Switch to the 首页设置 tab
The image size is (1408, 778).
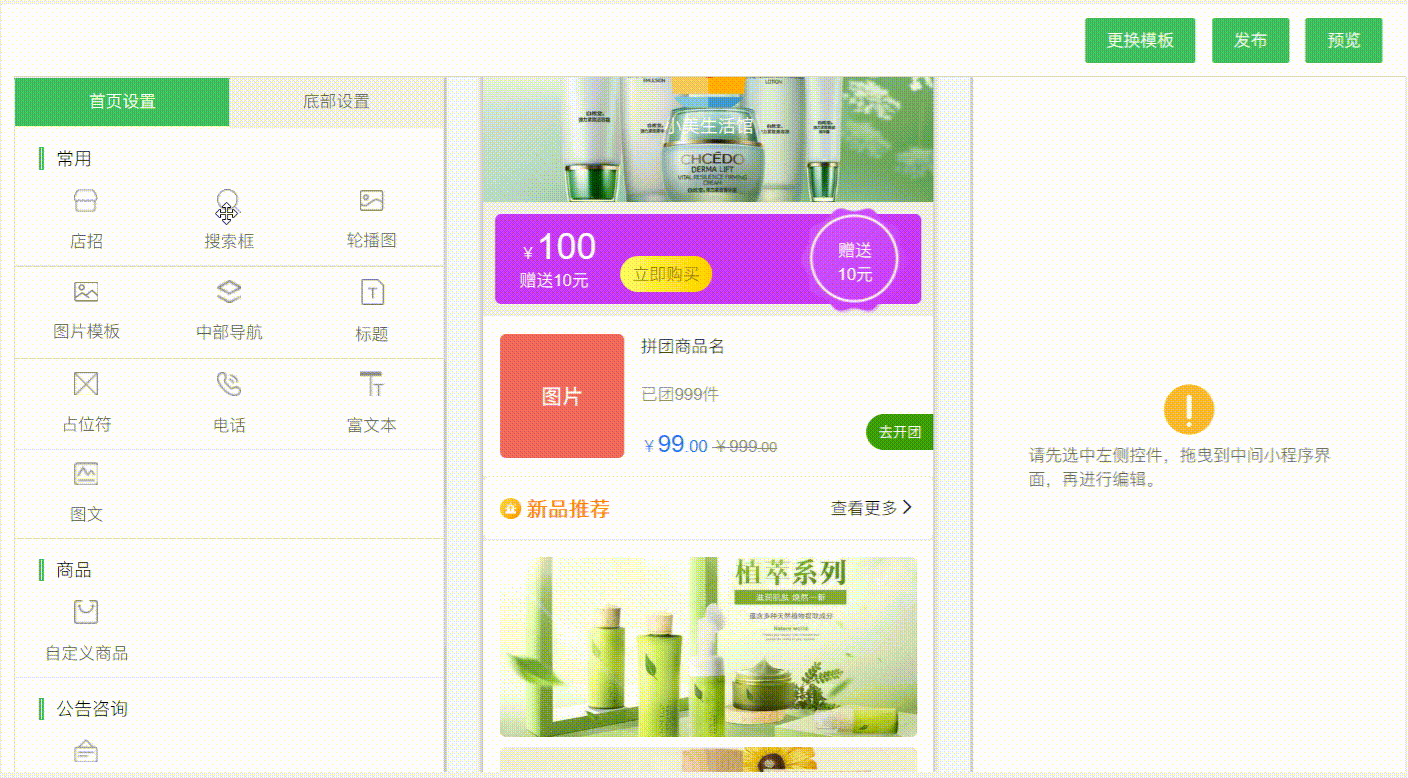coord(122,101)
